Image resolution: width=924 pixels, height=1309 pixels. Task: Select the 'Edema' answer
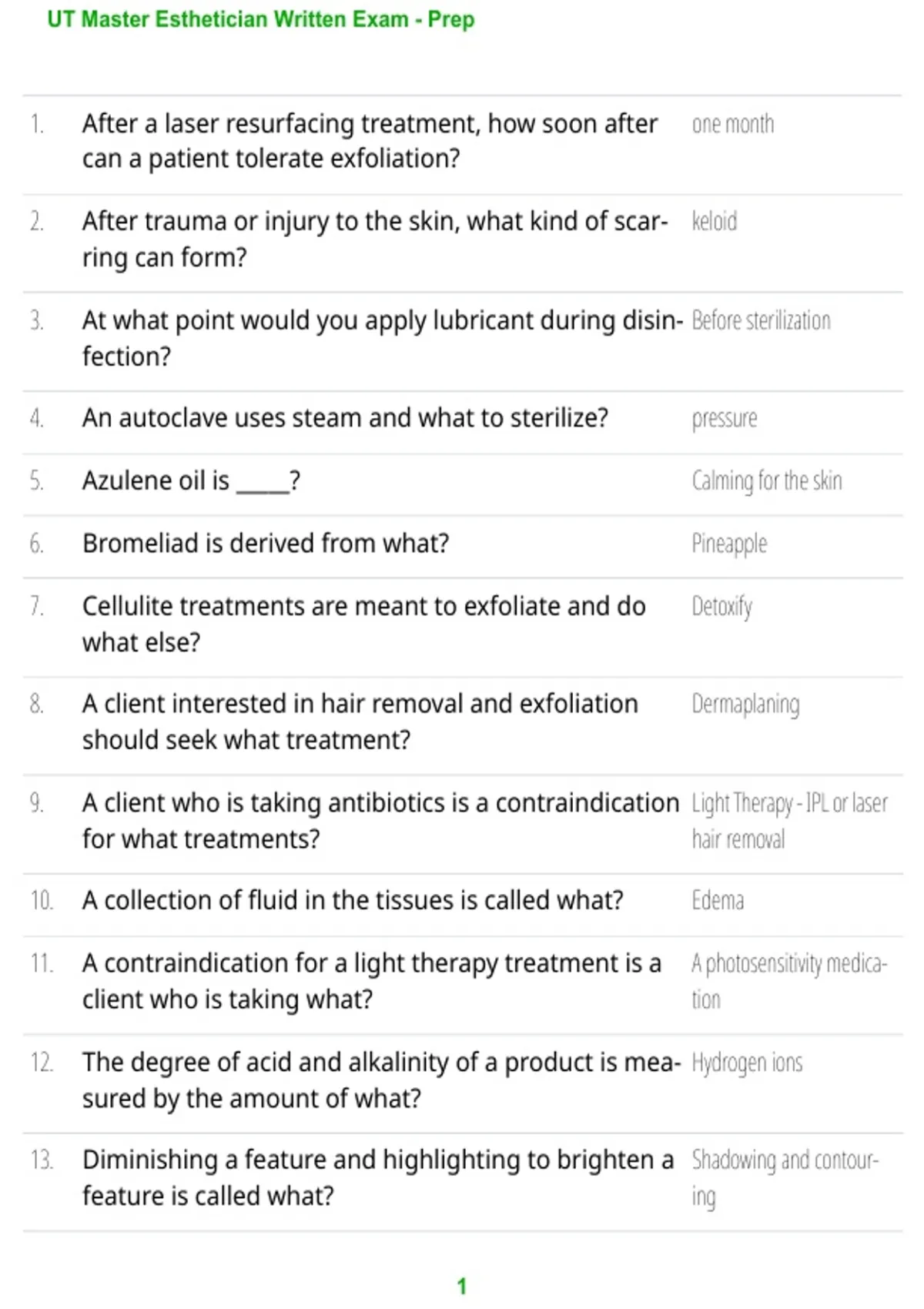tap(718, 901)
